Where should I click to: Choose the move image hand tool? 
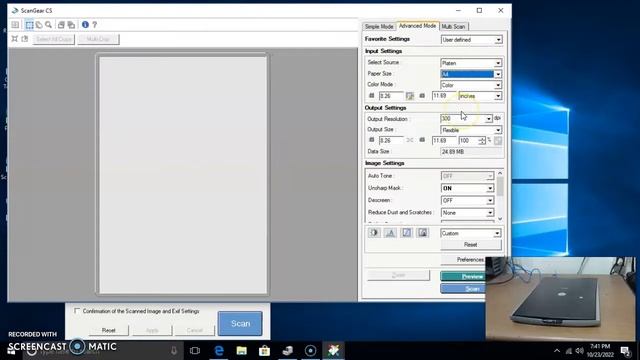point(39,25)
